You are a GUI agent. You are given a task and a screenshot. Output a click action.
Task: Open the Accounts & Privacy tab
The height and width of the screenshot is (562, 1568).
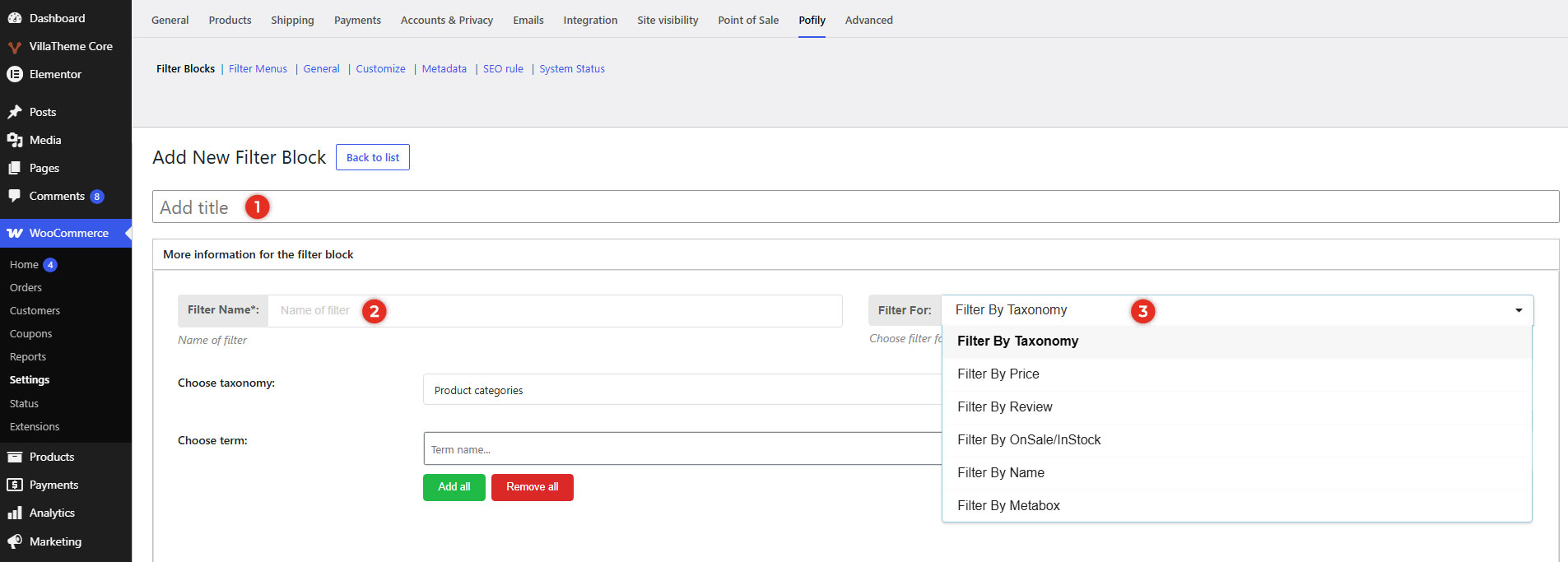447,20
